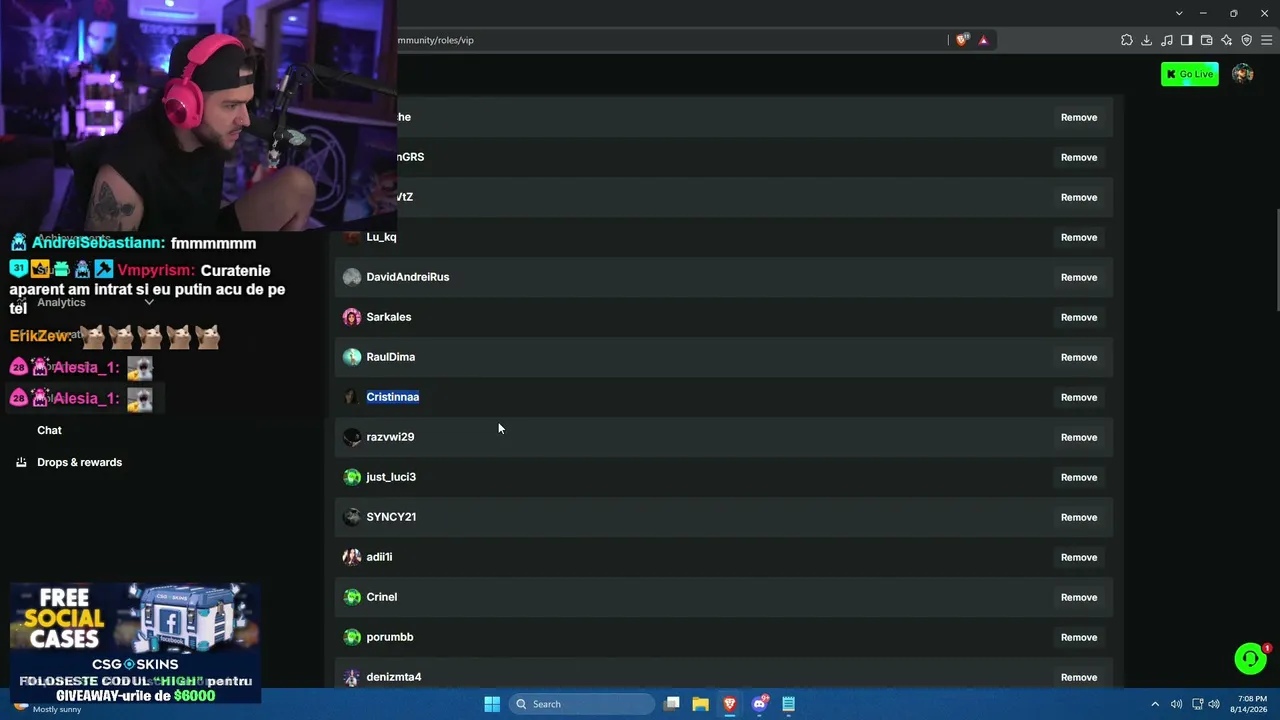Click RaulDima's avatar in the VIP list

[352, 357]
